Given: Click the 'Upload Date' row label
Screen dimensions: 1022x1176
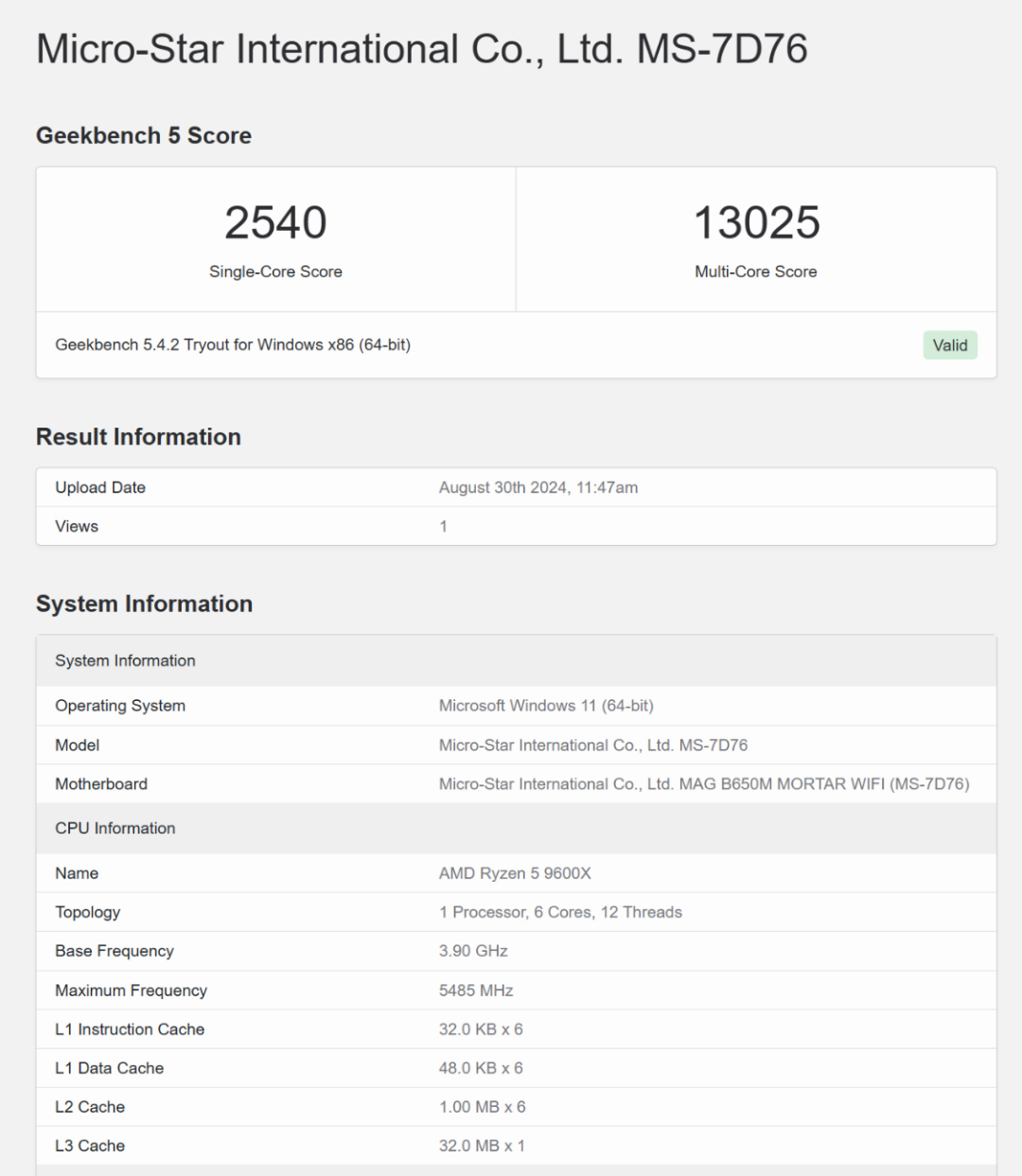Looking at the screenshot, I should (x=100, y=487).
